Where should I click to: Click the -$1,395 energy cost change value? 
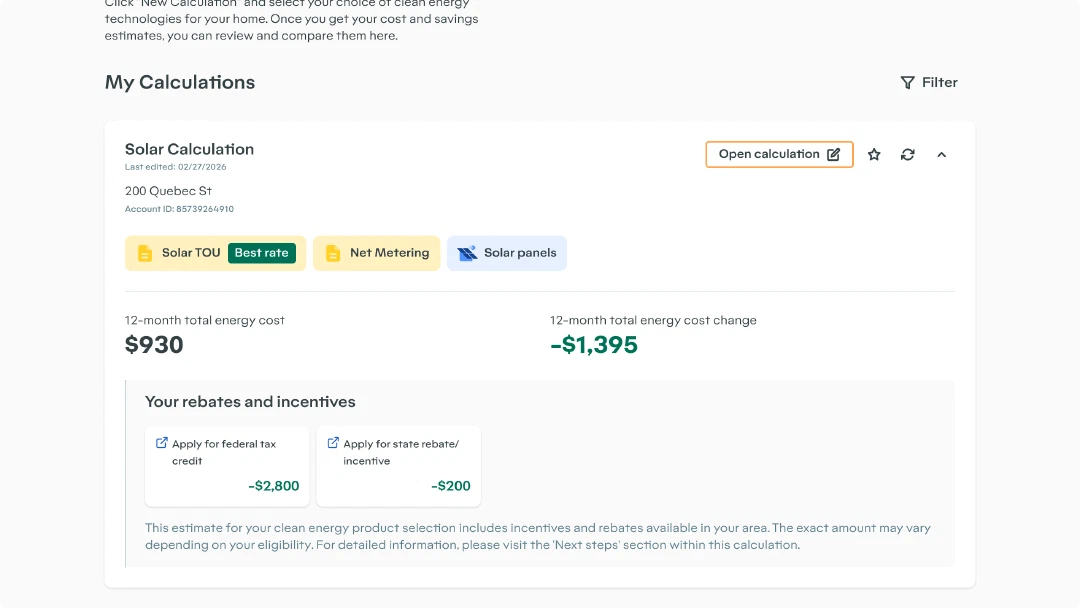(x=594, y=344)
